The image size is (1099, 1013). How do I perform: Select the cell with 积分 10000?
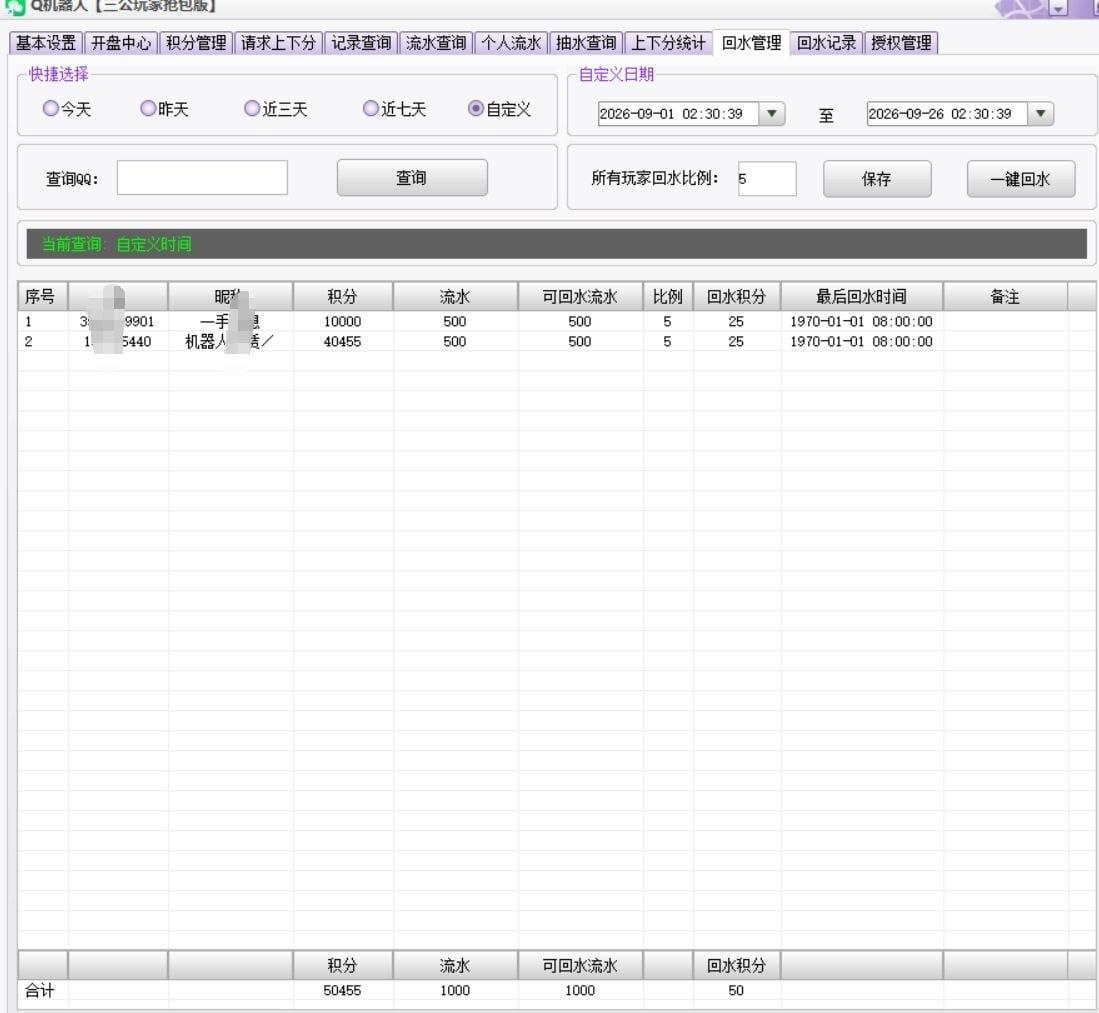click(x=343, y=322)
